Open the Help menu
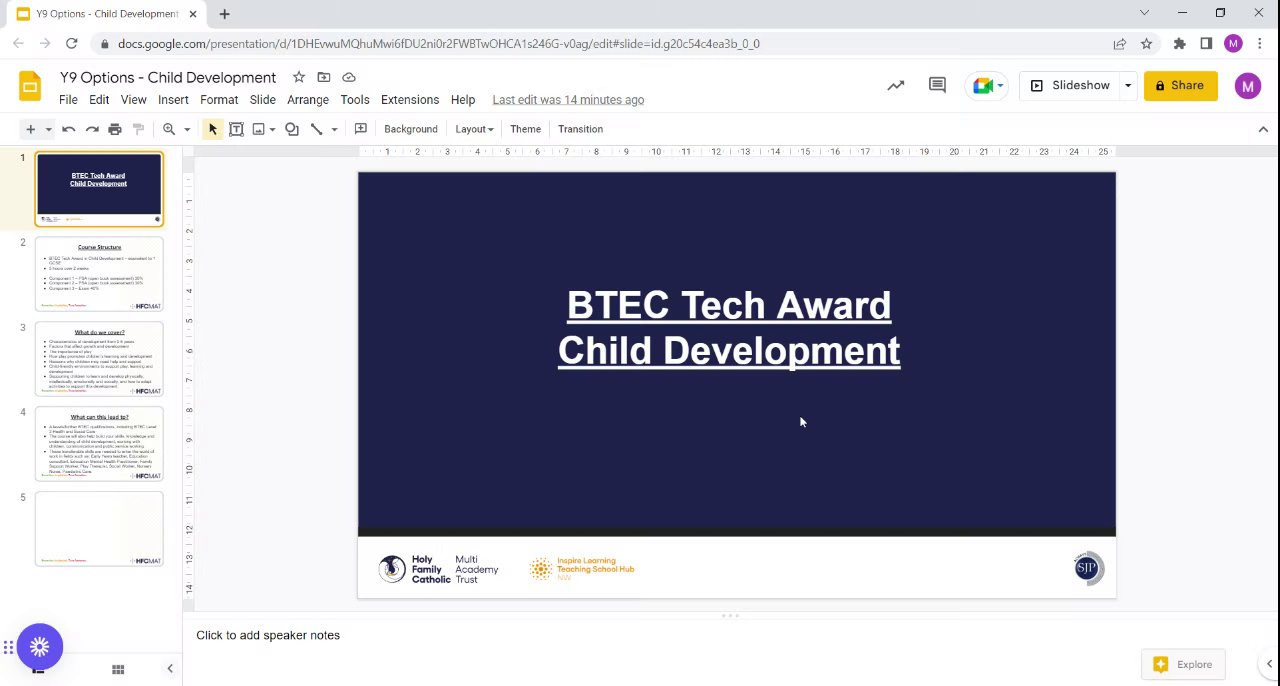 tap(463, 100)
